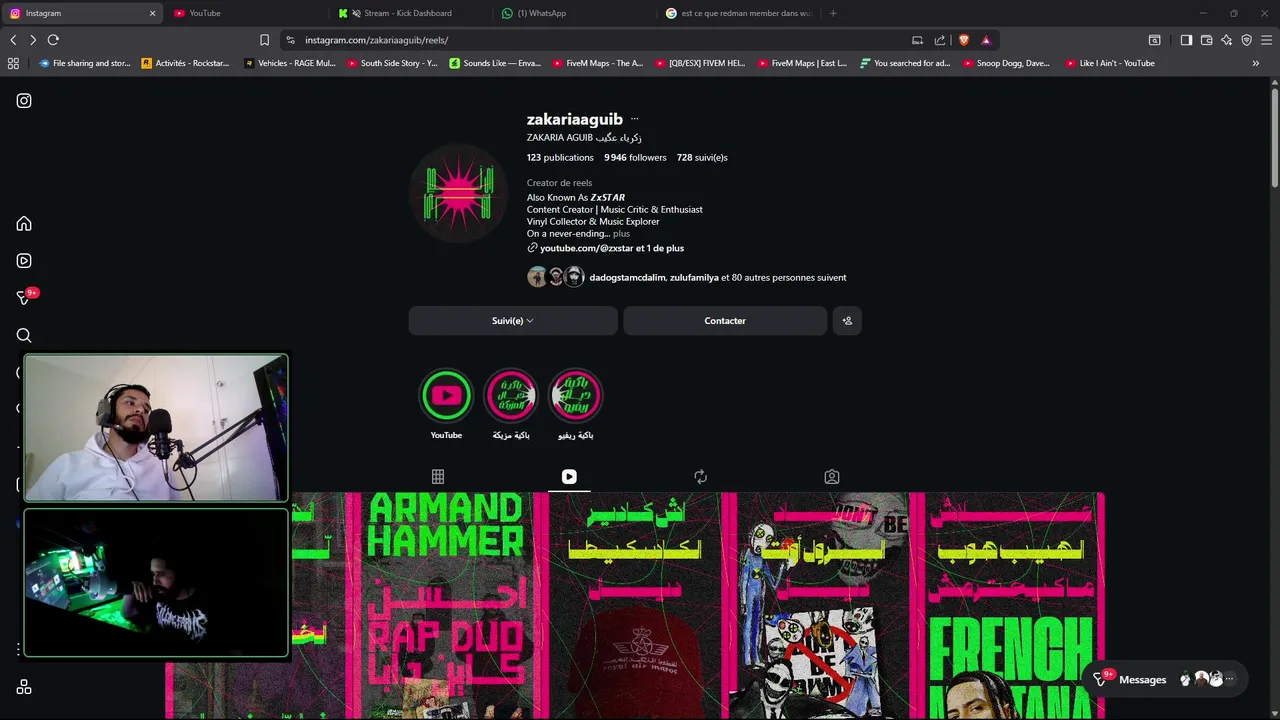Toggle the browser sidebar panel
Screen dimensions: 1280x720
pyautogui.click(x=1186, y=40)
